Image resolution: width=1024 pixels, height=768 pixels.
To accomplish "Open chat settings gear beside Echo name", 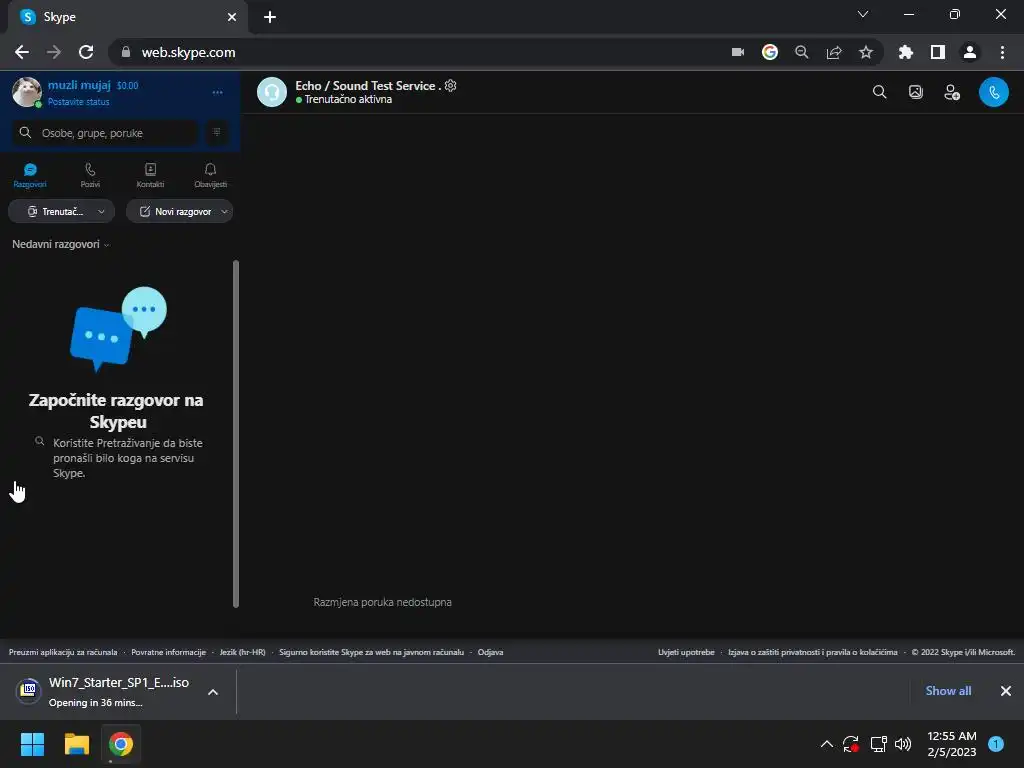I will [x=451, y=86].
